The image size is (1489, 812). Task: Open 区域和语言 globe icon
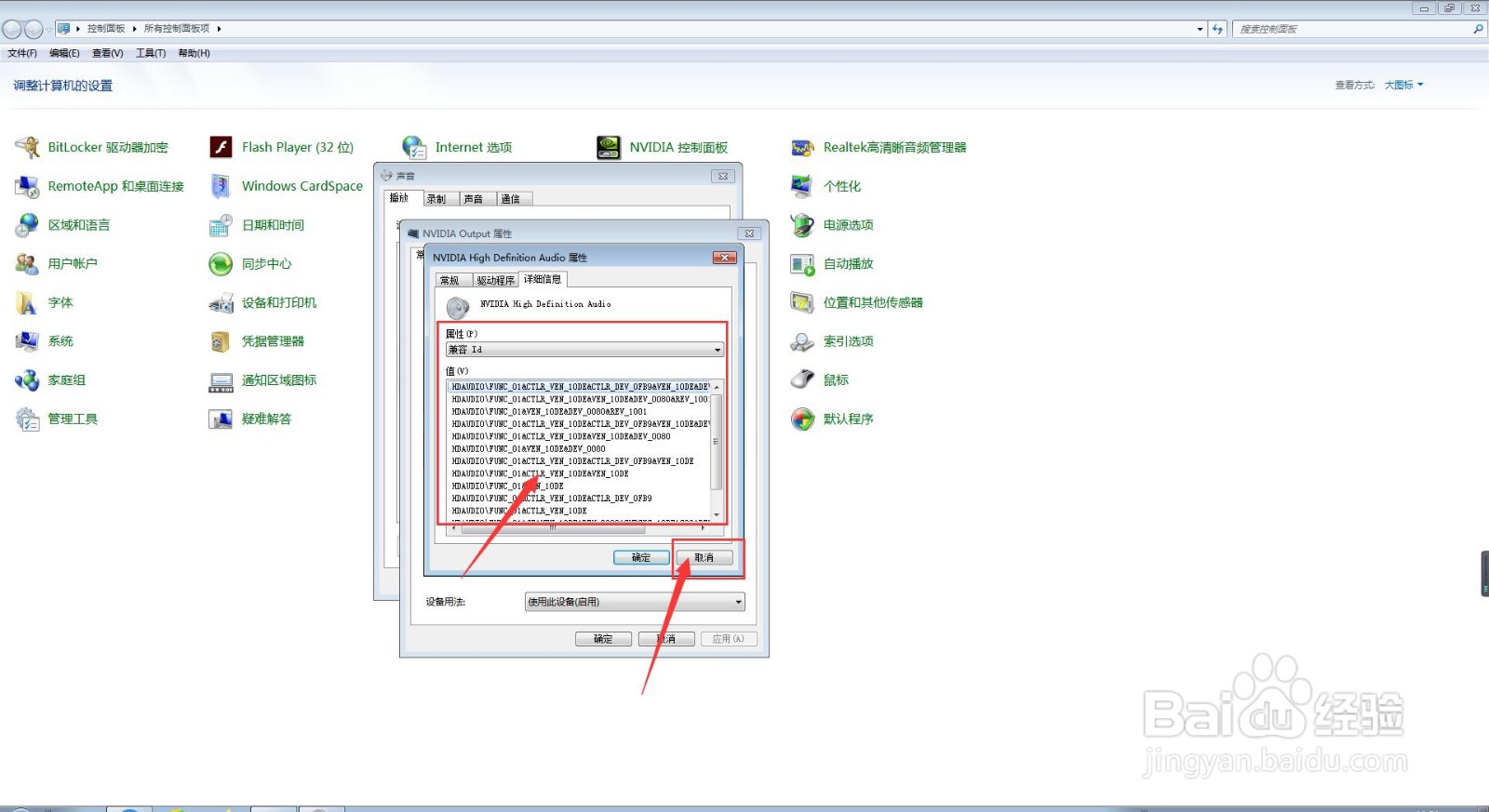[x=28, y=225]
